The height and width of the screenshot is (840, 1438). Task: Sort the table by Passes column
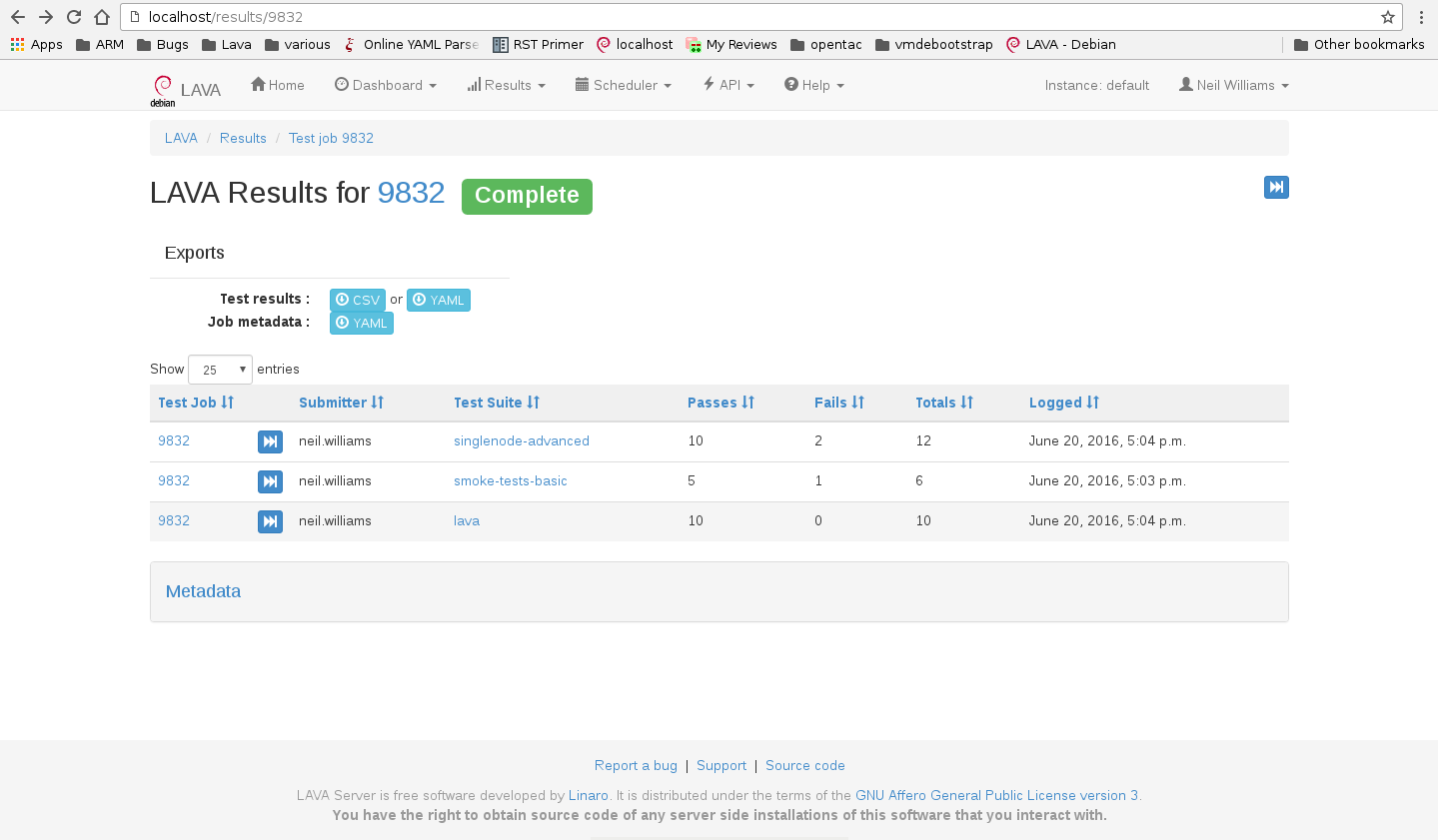point(720,403)
